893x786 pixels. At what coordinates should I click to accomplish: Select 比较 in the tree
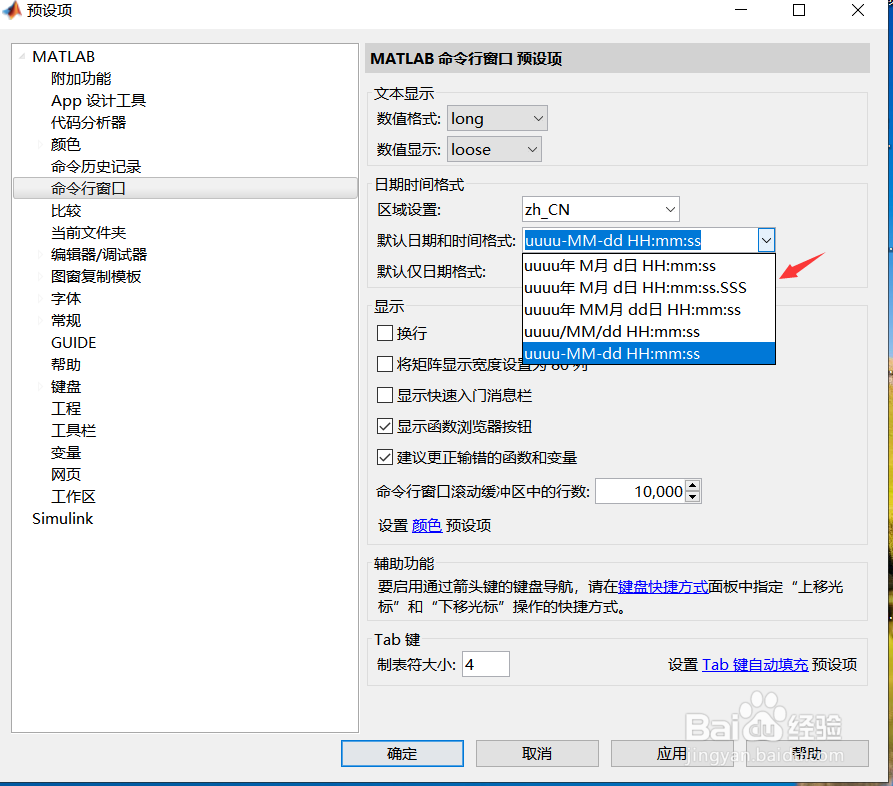pos(66,211)
